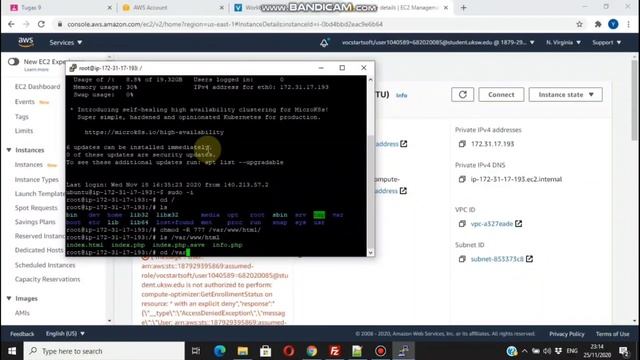Viewport: 640px width, 360px height.
Task: Click the browser back arrow
Action: pos(11,24)
